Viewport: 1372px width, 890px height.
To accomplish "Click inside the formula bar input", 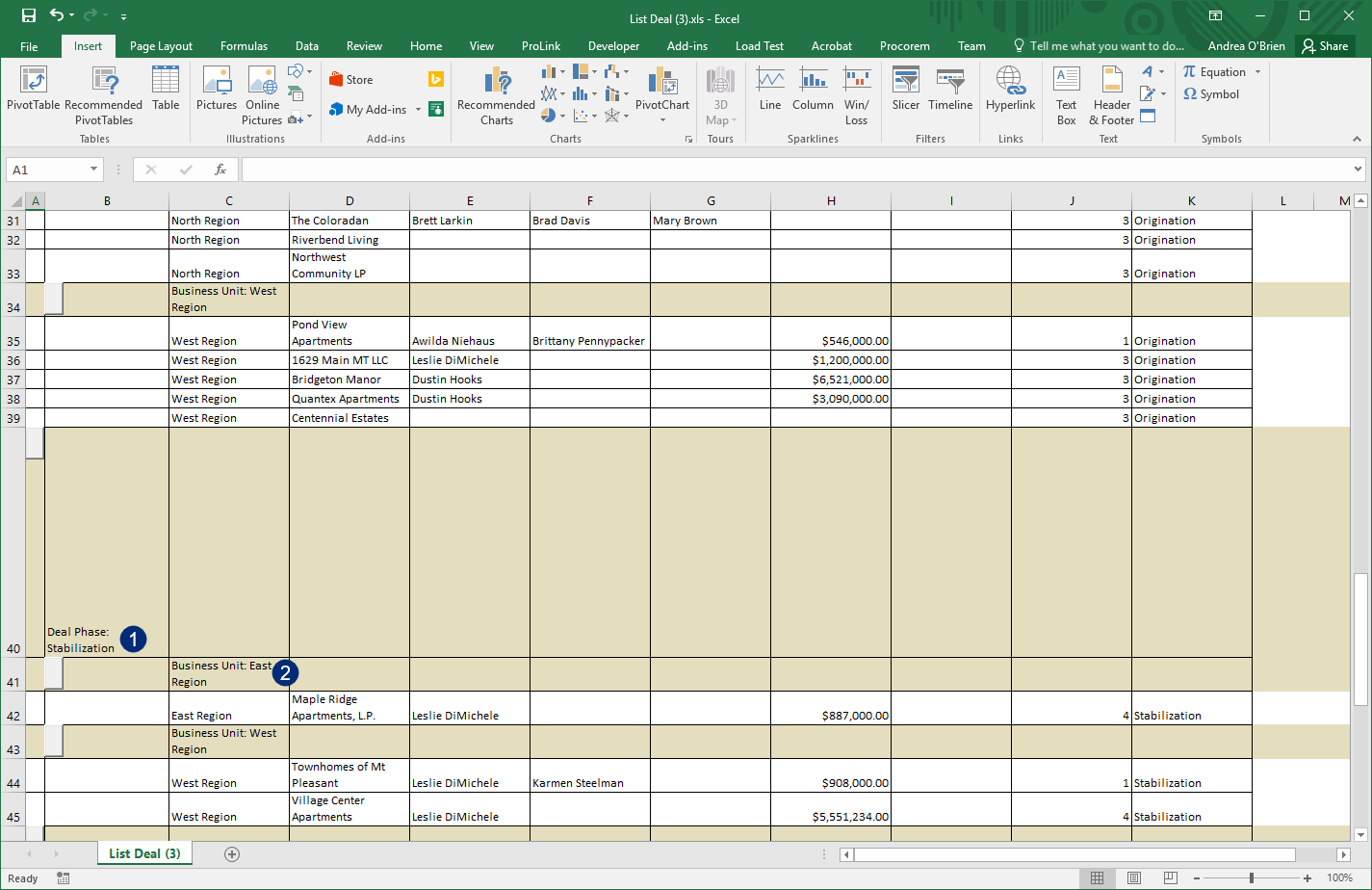I will pos(795,170).
